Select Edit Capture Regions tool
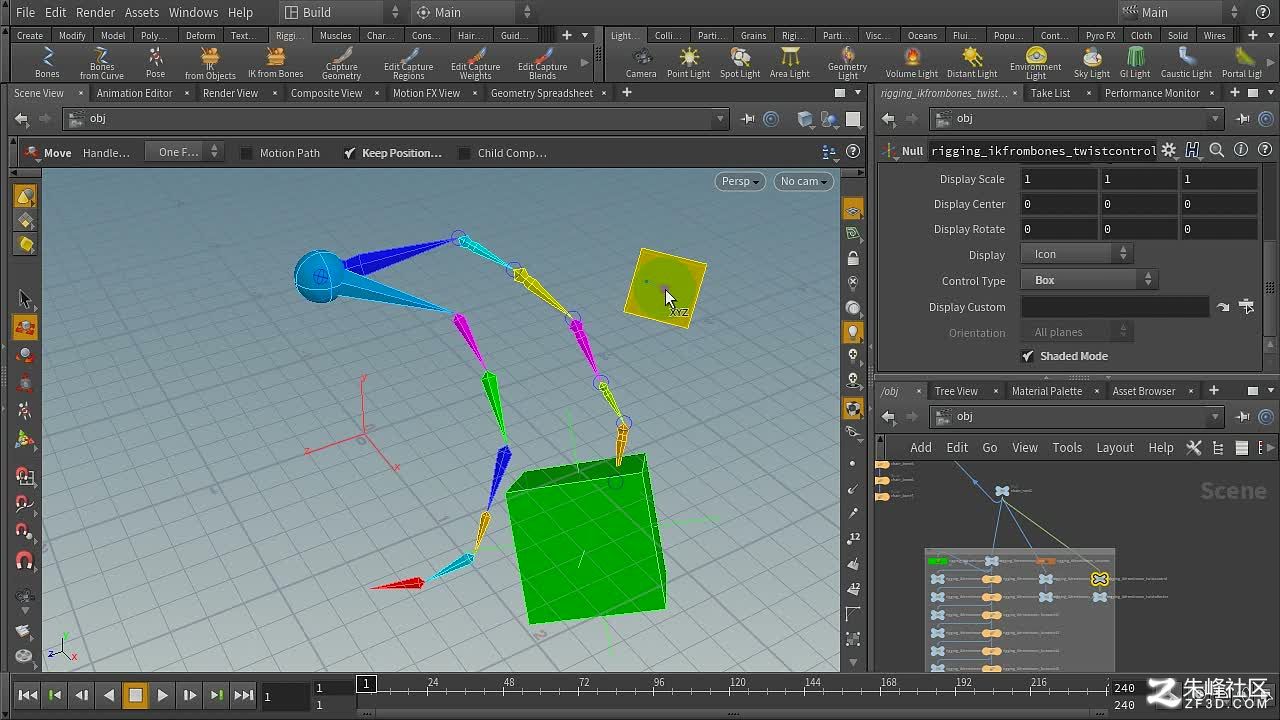The width and height of the screenshot is (1280, 720). point(408,63)
